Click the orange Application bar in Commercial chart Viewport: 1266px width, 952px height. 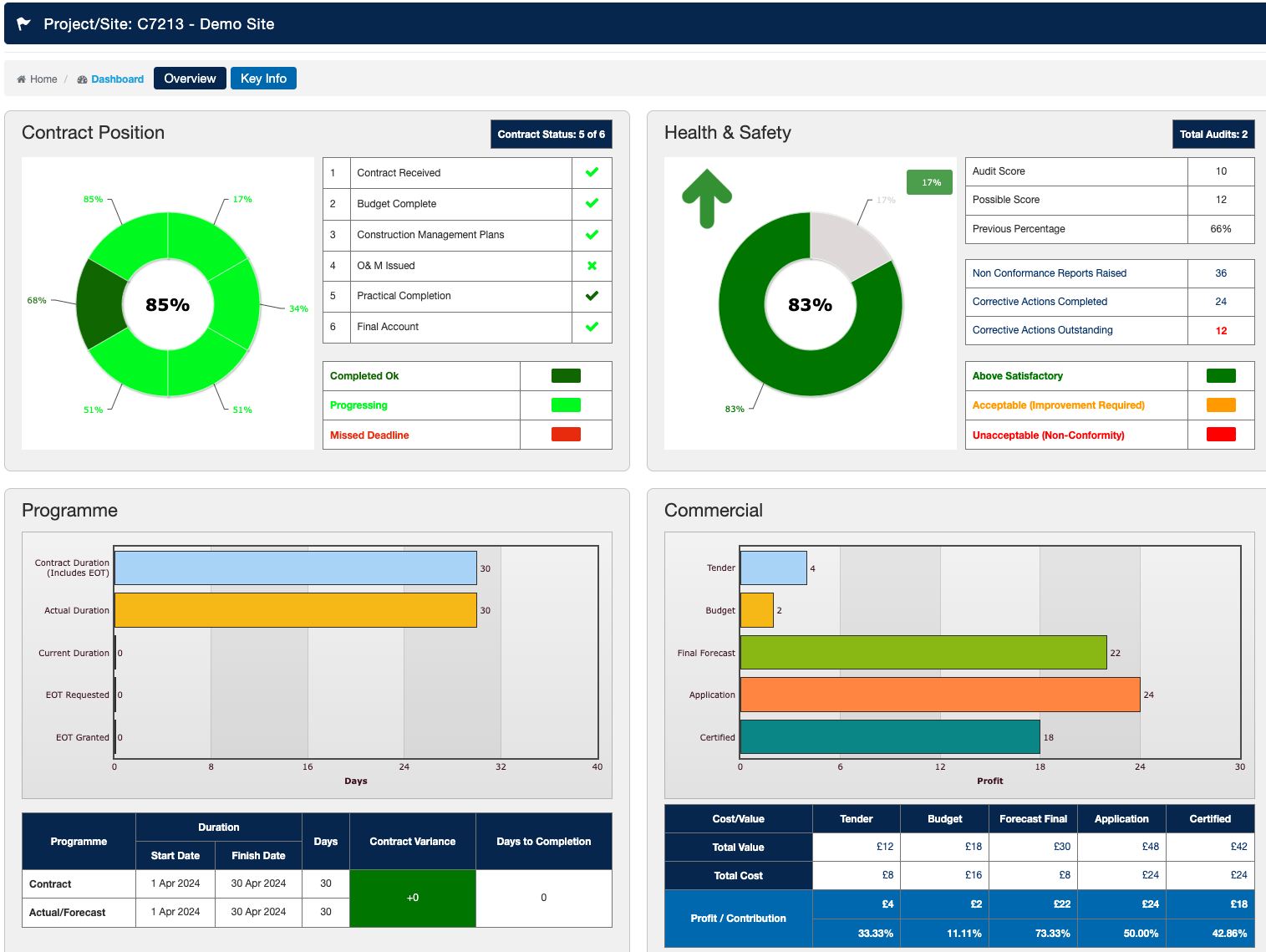click(x=939, y=695)
